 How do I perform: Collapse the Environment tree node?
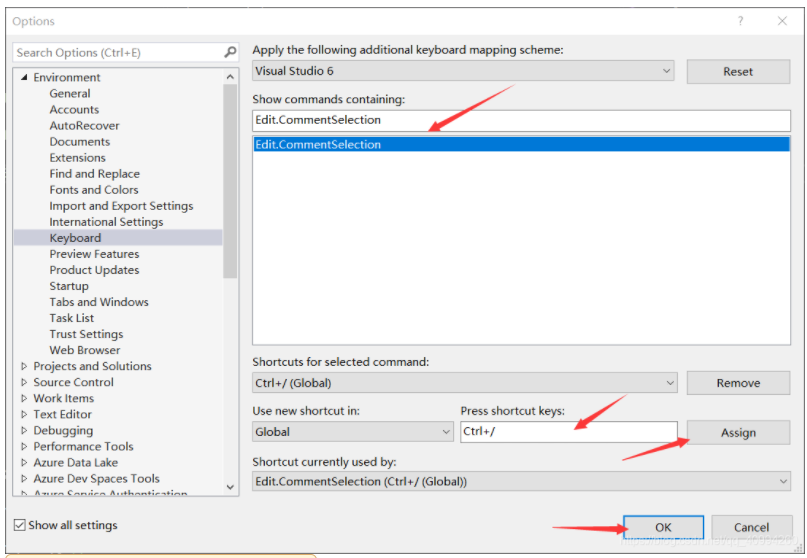click(x=24, y=78)
